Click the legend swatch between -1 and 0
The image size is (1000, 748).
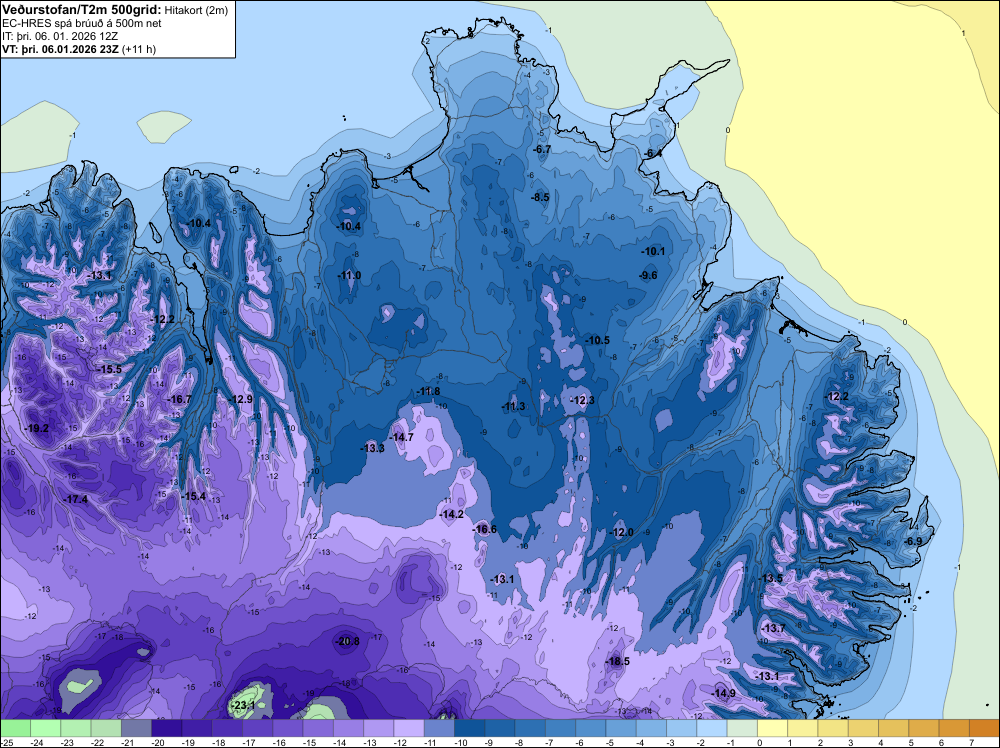tap(742, 728)
